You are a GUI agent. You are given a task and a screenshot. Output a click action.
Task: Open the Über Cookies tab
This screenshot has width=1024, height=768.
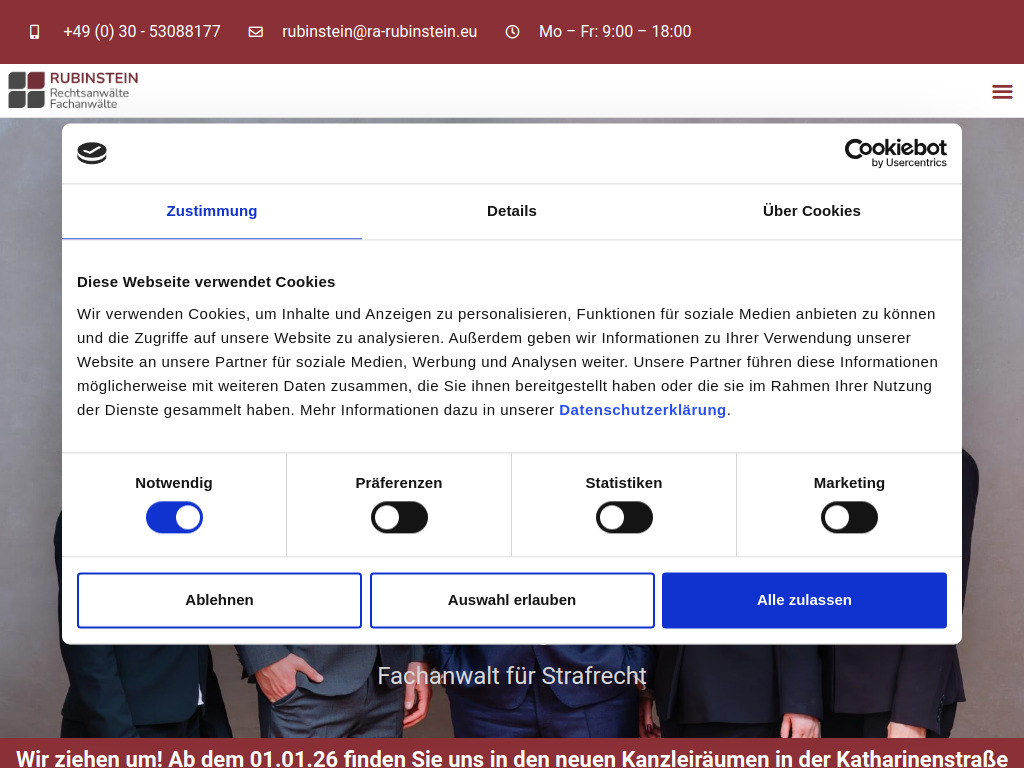(811, 211)
